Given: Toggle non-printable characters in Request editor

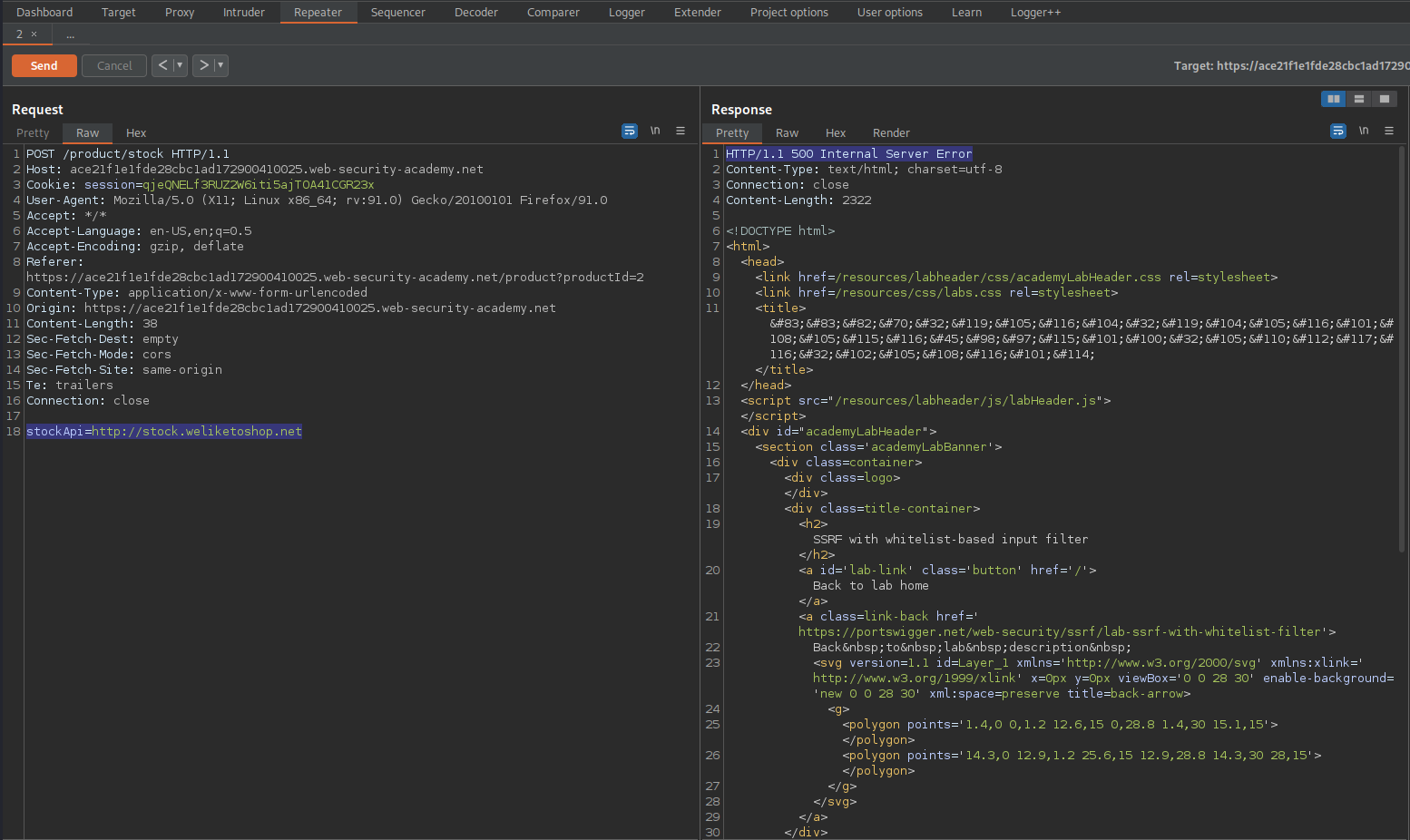Looking at the screenshot, I should coord(655,132).
